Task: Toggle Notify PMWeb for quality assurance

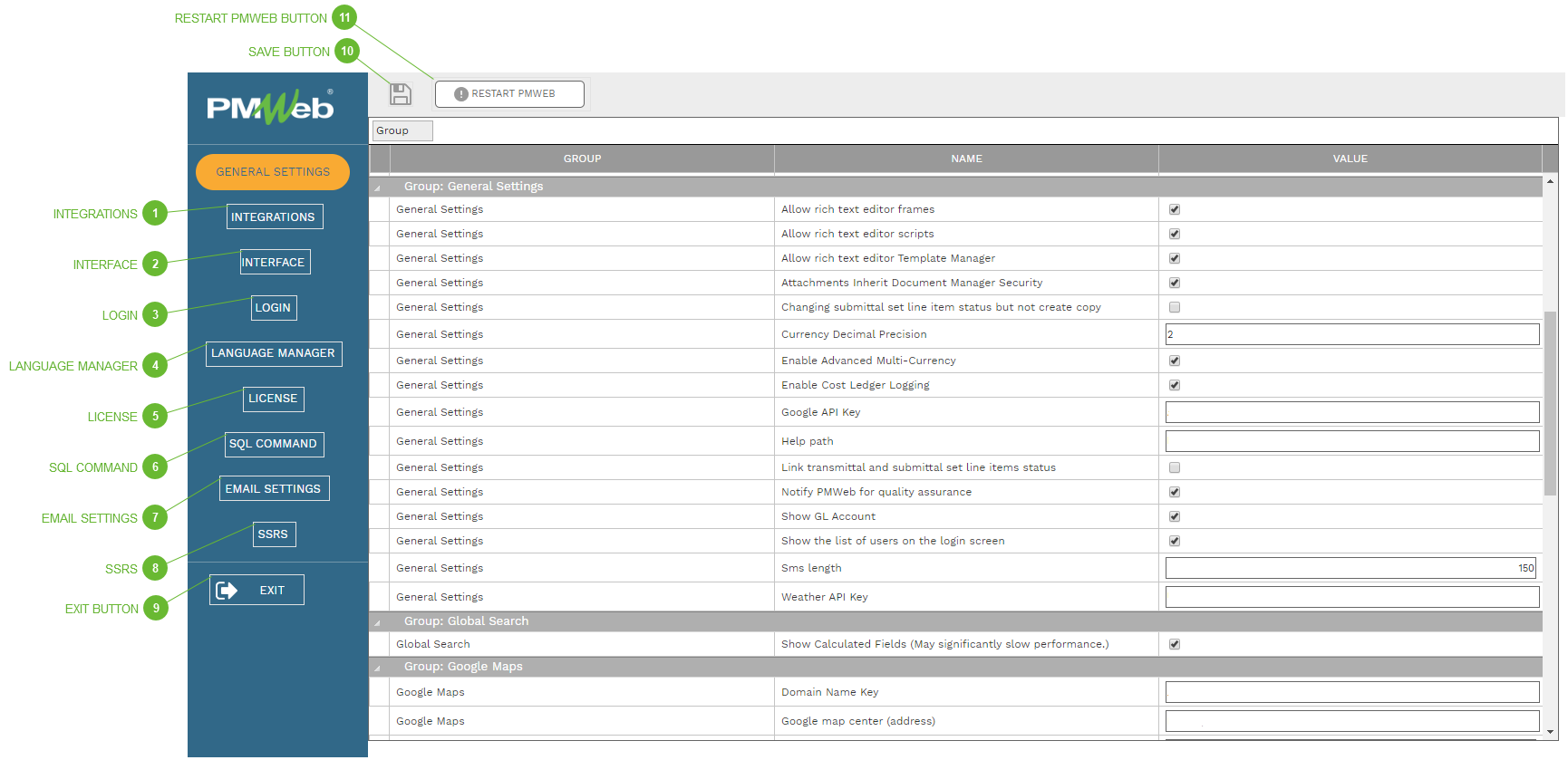Action: coord(1175,492)
